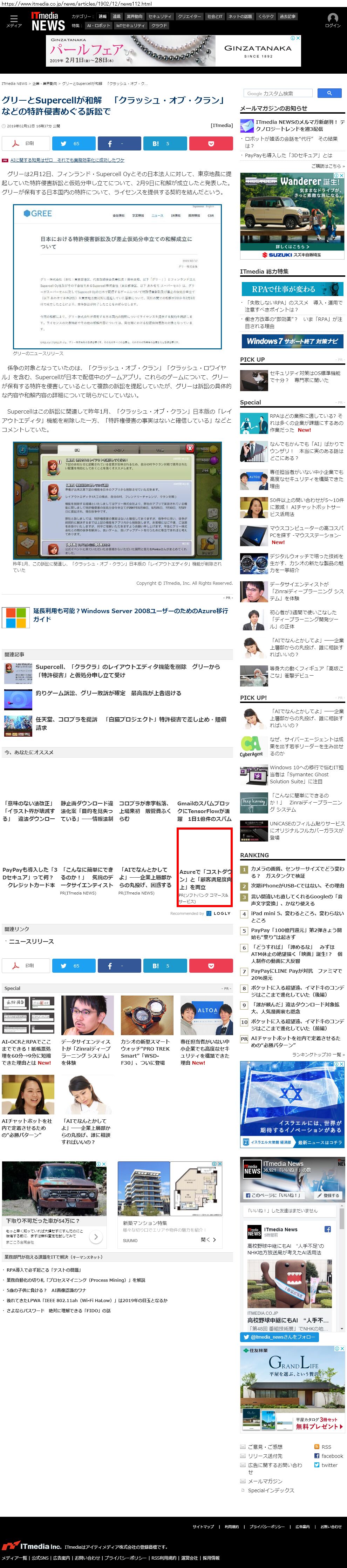Select クラウド feature tag
This screenshot has width=347, height=1568.
click(x=159, y=26)
